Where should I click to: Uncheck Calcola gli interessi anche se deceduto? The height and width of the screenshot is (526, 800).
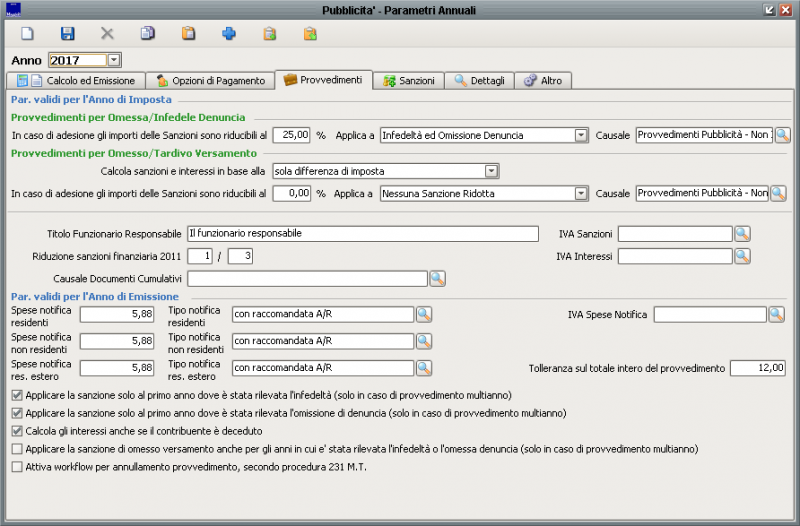(16, 431)
